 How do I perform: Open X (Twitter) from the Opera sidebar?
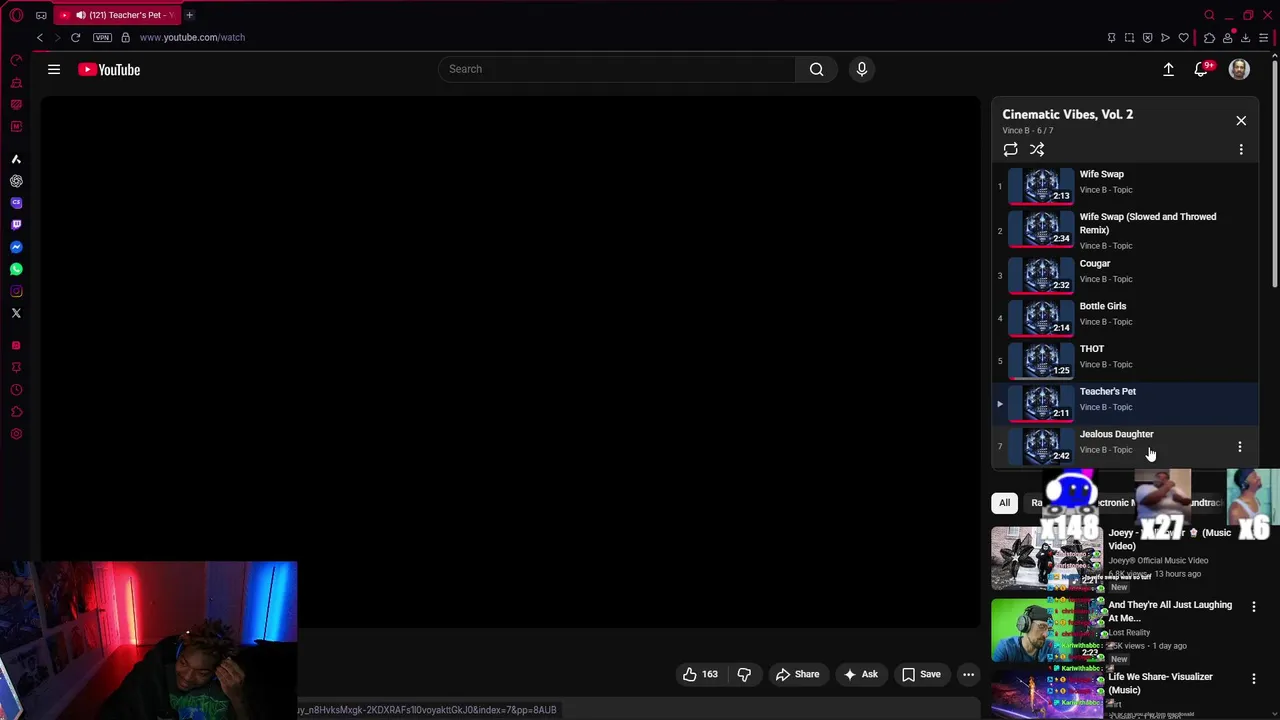16,313
